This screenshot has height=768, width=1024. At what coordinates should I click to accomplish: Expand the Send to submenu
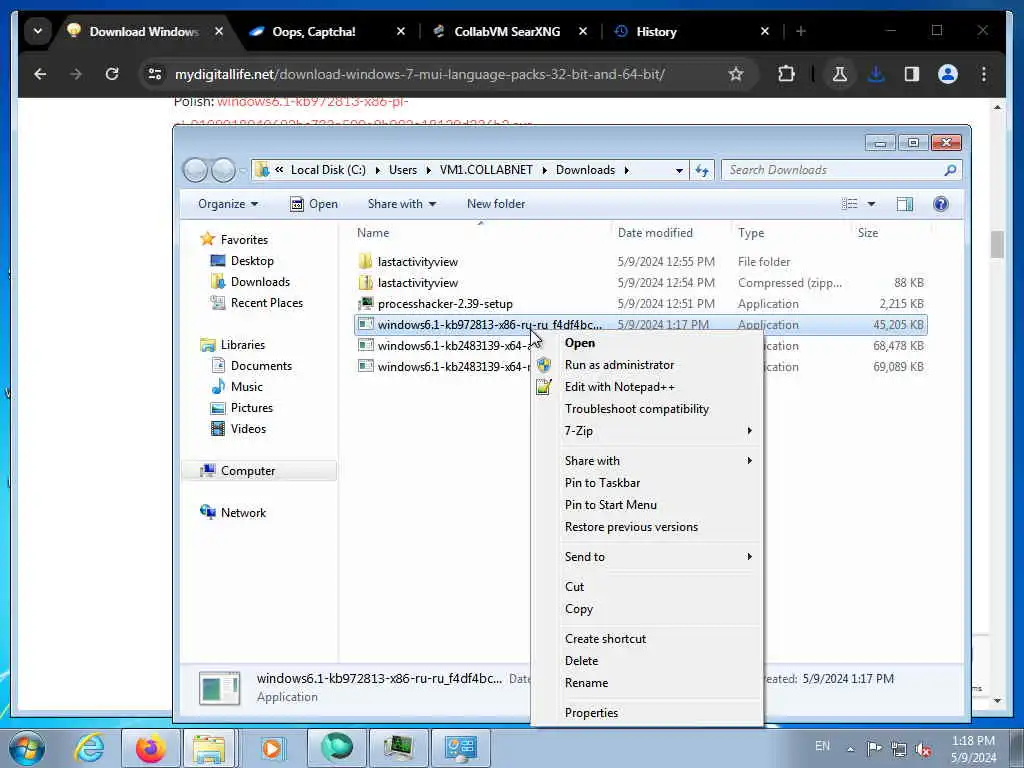647,557
